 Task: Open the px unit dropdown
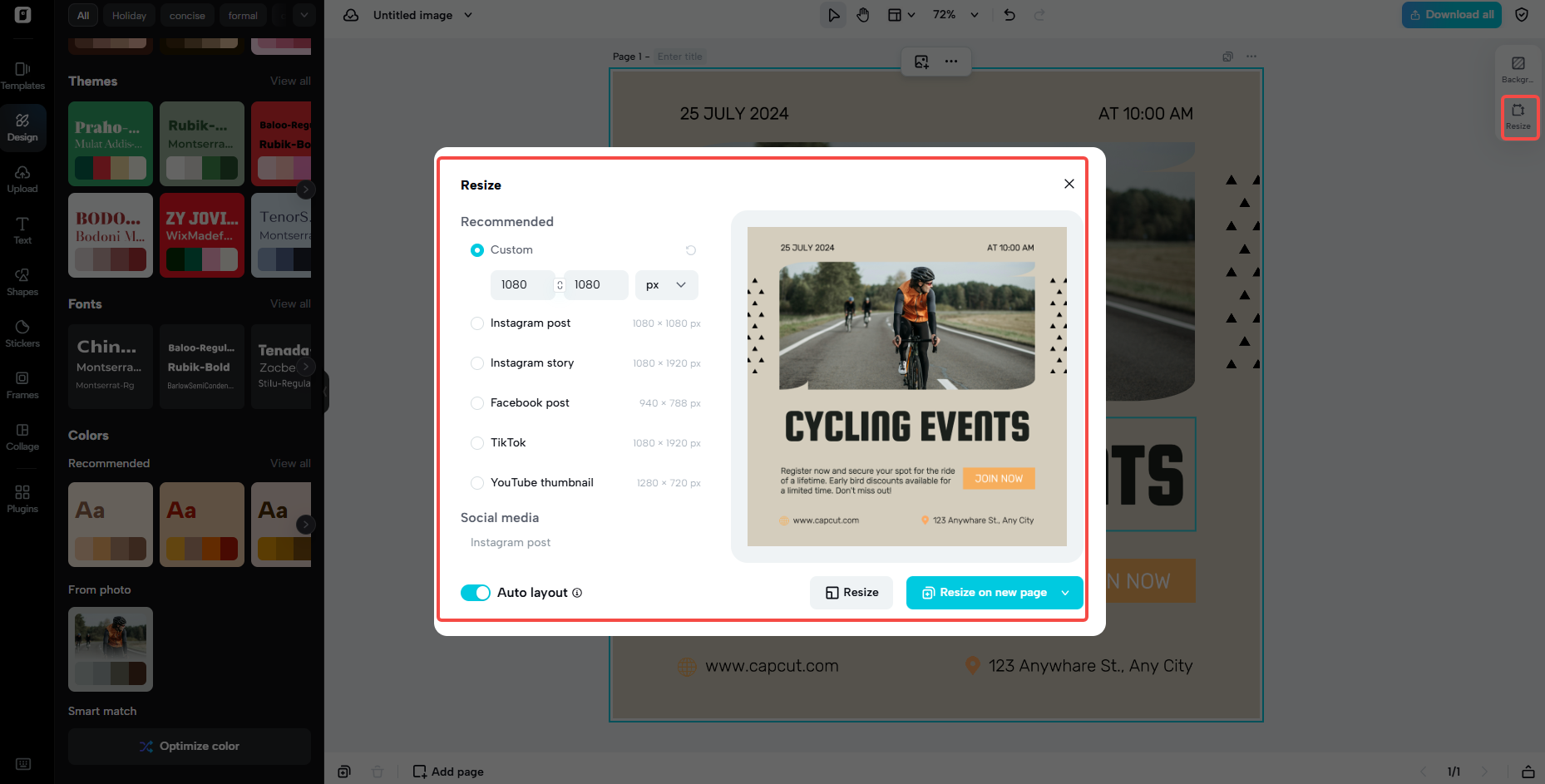[667, 284]
